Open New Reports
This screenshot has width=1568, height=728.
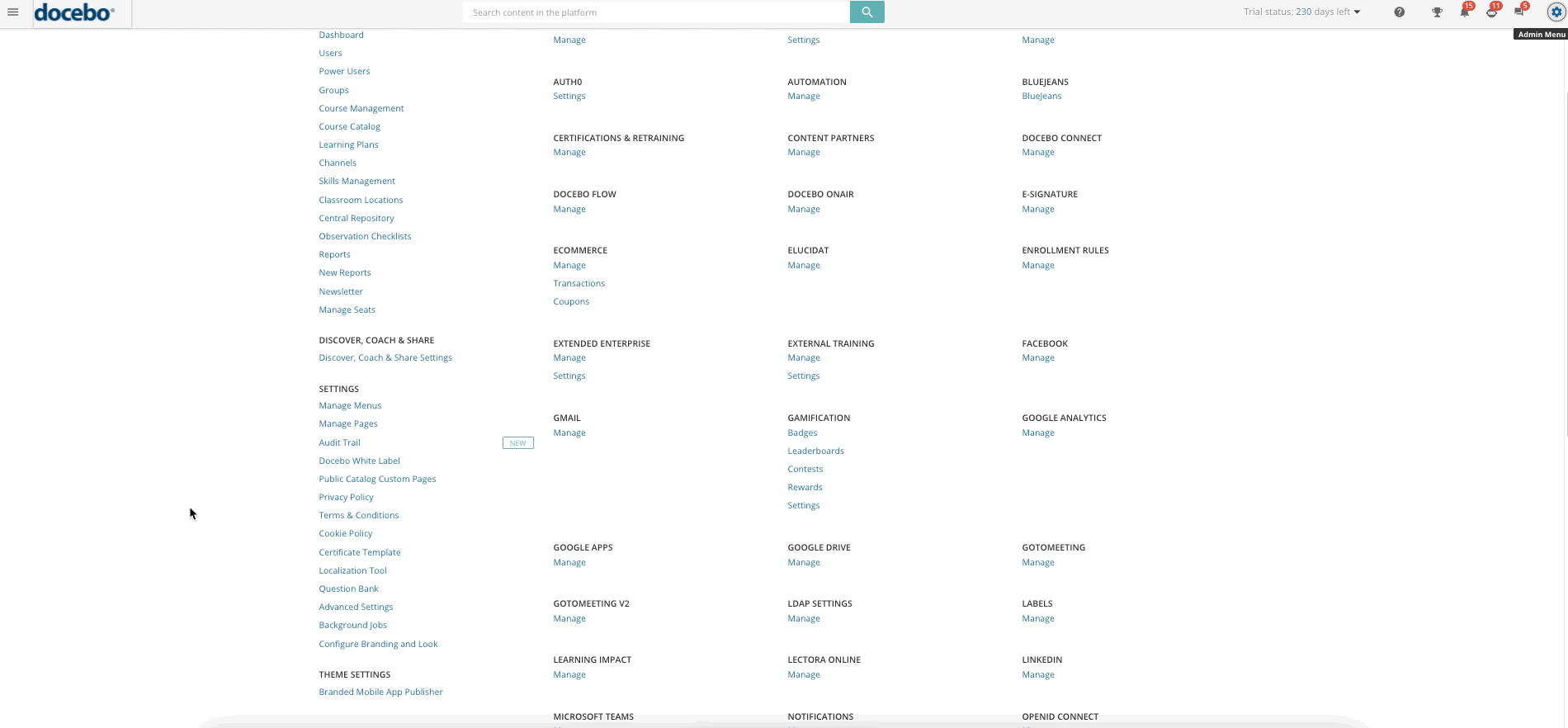click(345, 272)
